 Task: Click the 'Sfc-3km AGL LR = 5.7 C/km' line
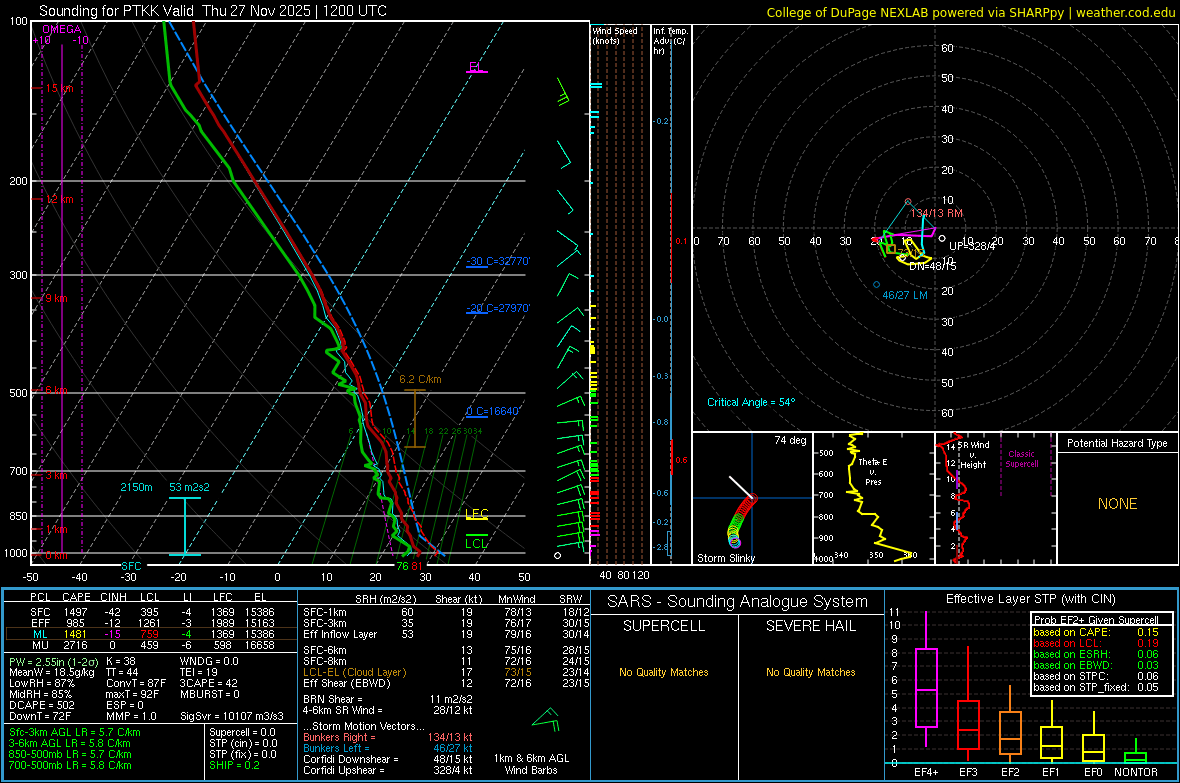click(75, 732)
